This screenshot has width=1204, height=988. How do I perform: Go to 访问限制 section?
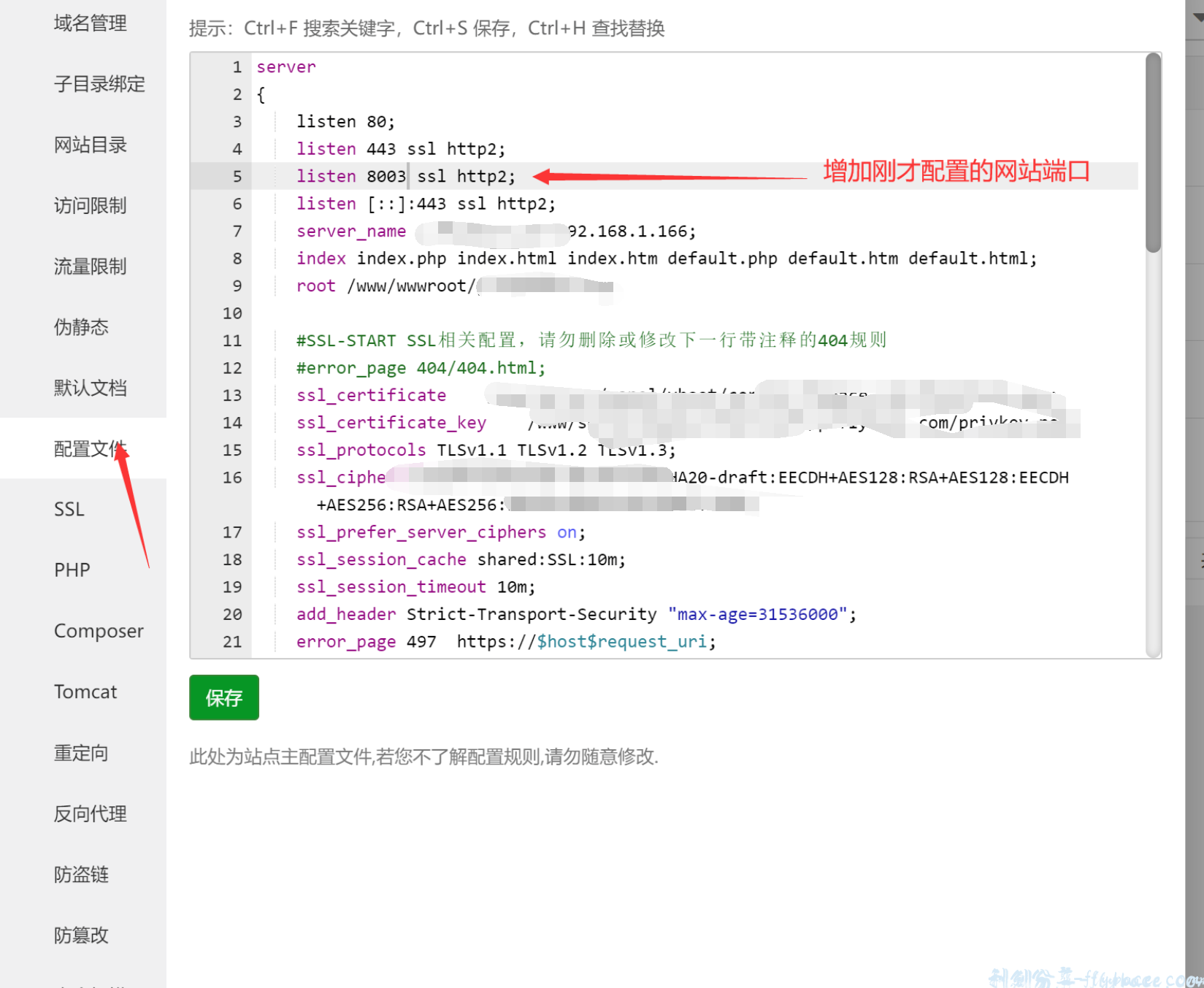click(90, 205)
